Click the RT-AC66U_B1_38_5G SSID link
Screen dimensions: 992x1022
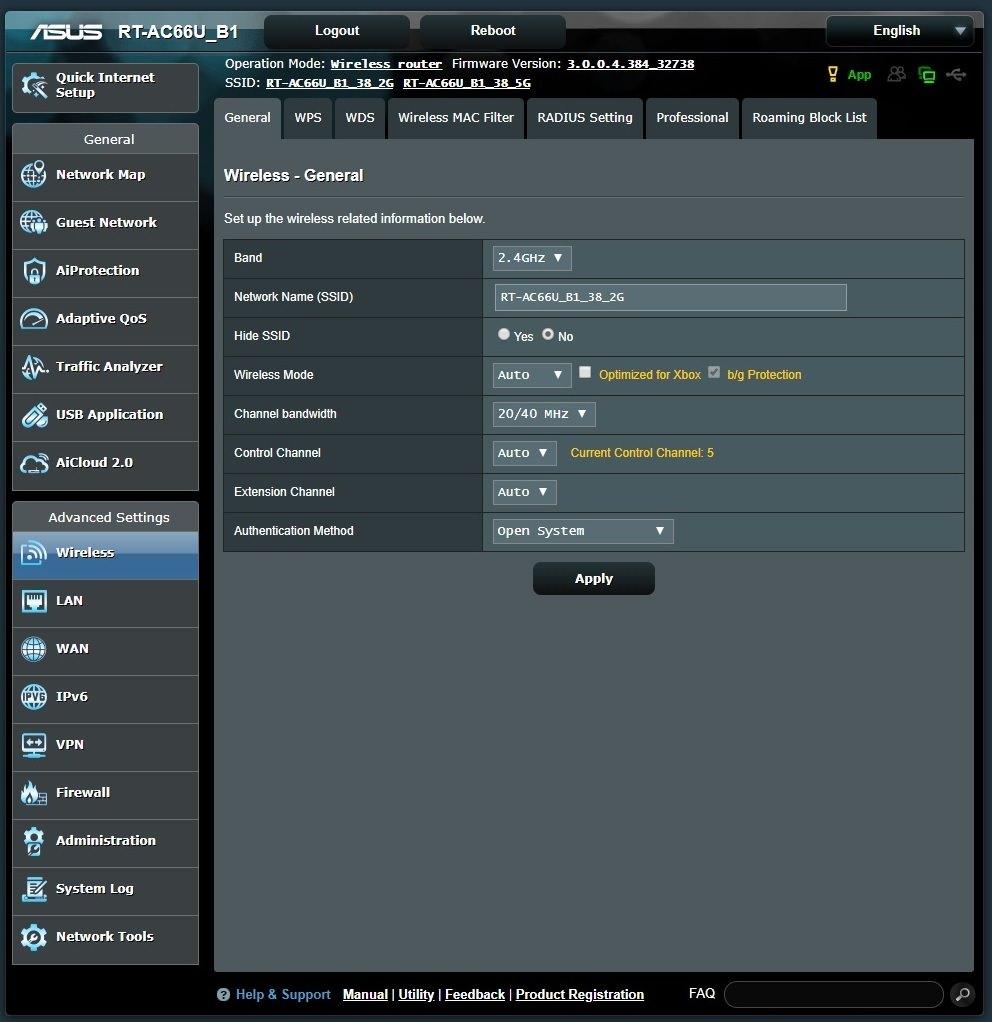click(467, 83)
